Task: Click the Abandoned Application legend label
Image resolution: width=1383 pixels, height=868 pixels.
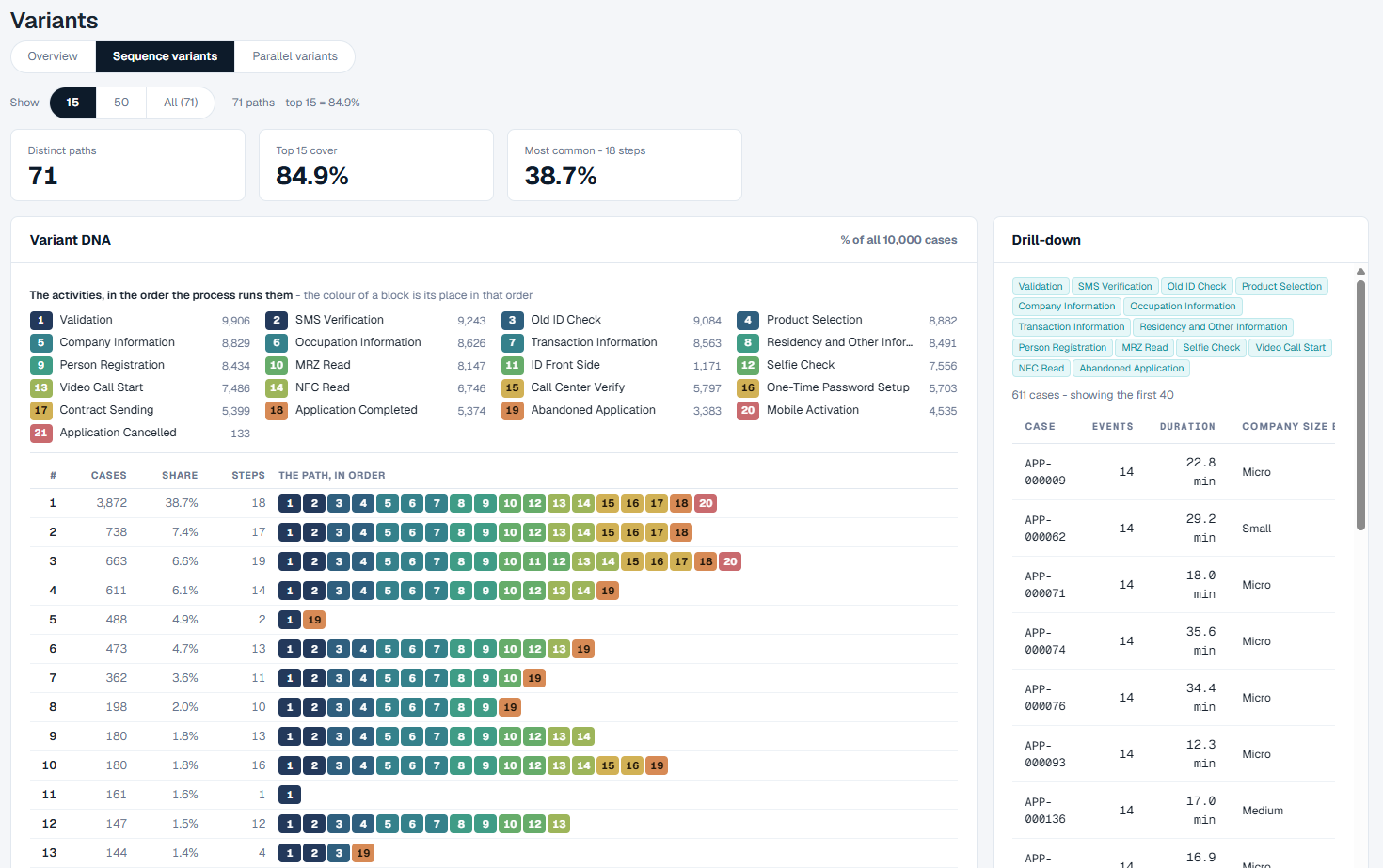Action: 593,410
